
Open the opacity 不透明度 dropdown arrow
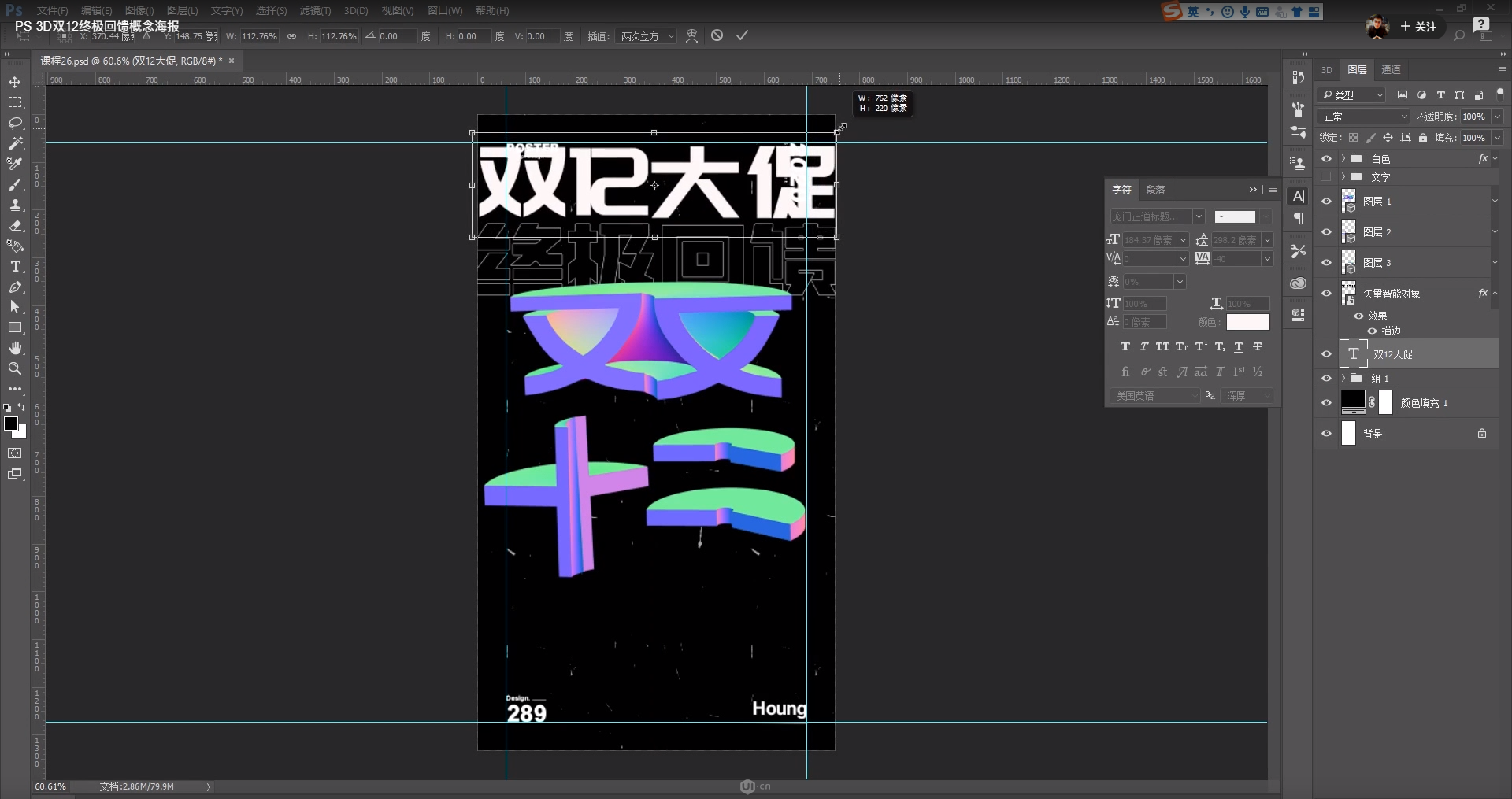click(x=1497, y=117)
